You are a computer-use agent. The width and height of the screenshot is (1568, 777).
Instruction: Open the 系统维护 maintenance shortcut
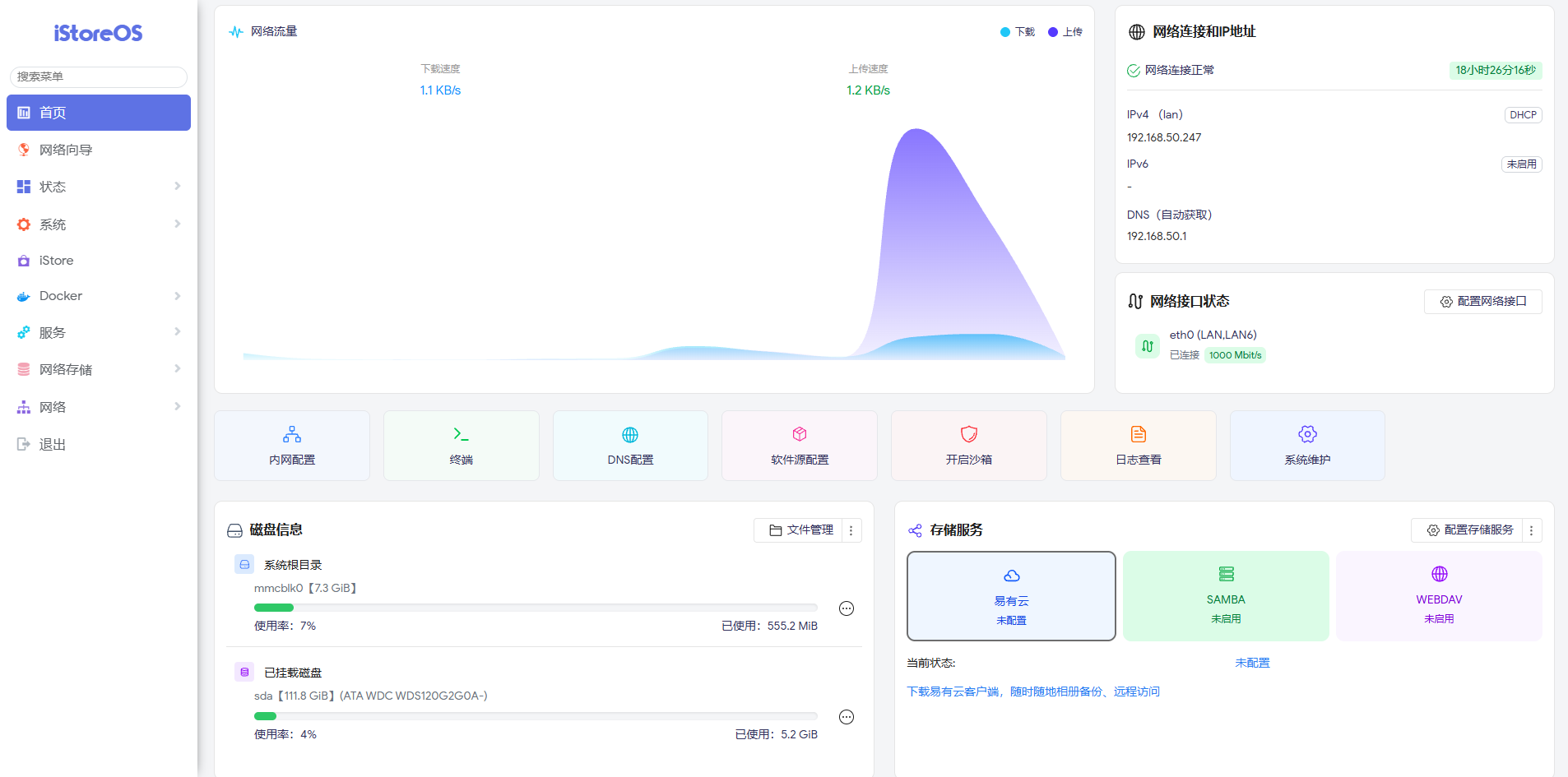(1307, 445)
